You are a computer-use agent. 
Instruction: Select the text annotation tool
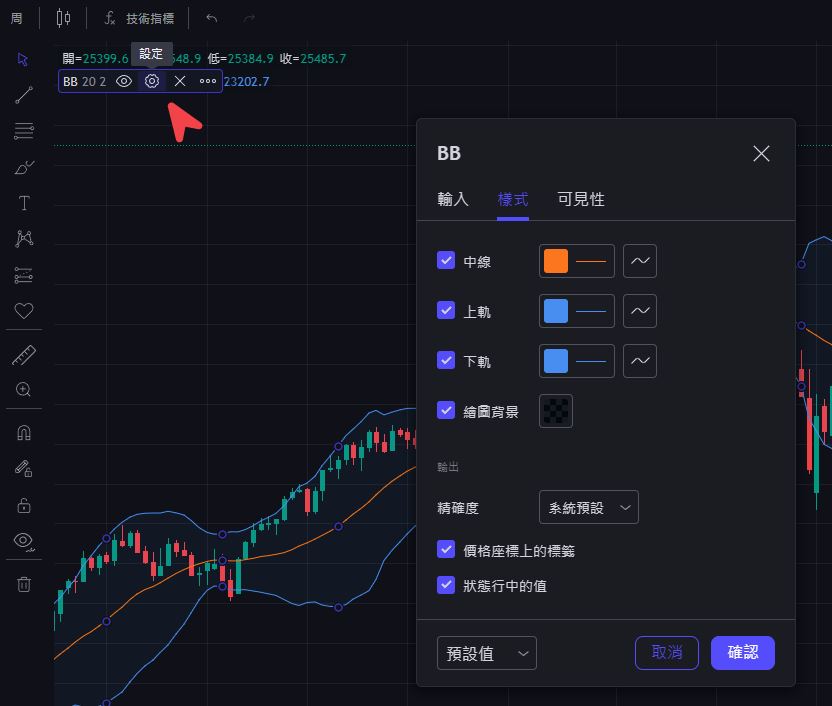tap(23, 203)
